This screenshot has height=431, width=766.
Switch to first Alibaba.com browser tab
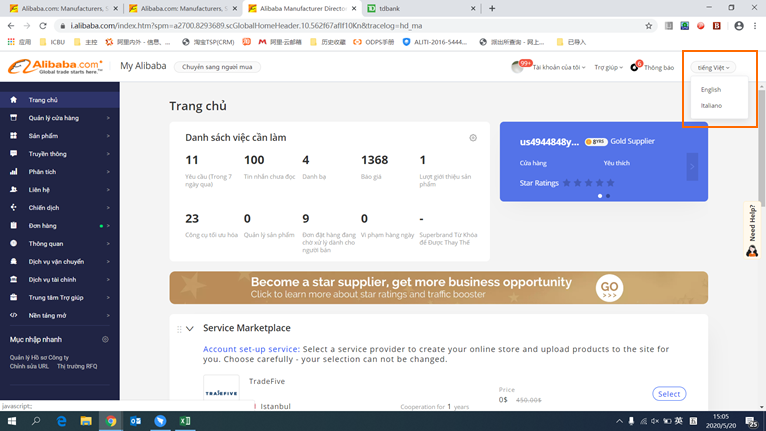point(63,8)
